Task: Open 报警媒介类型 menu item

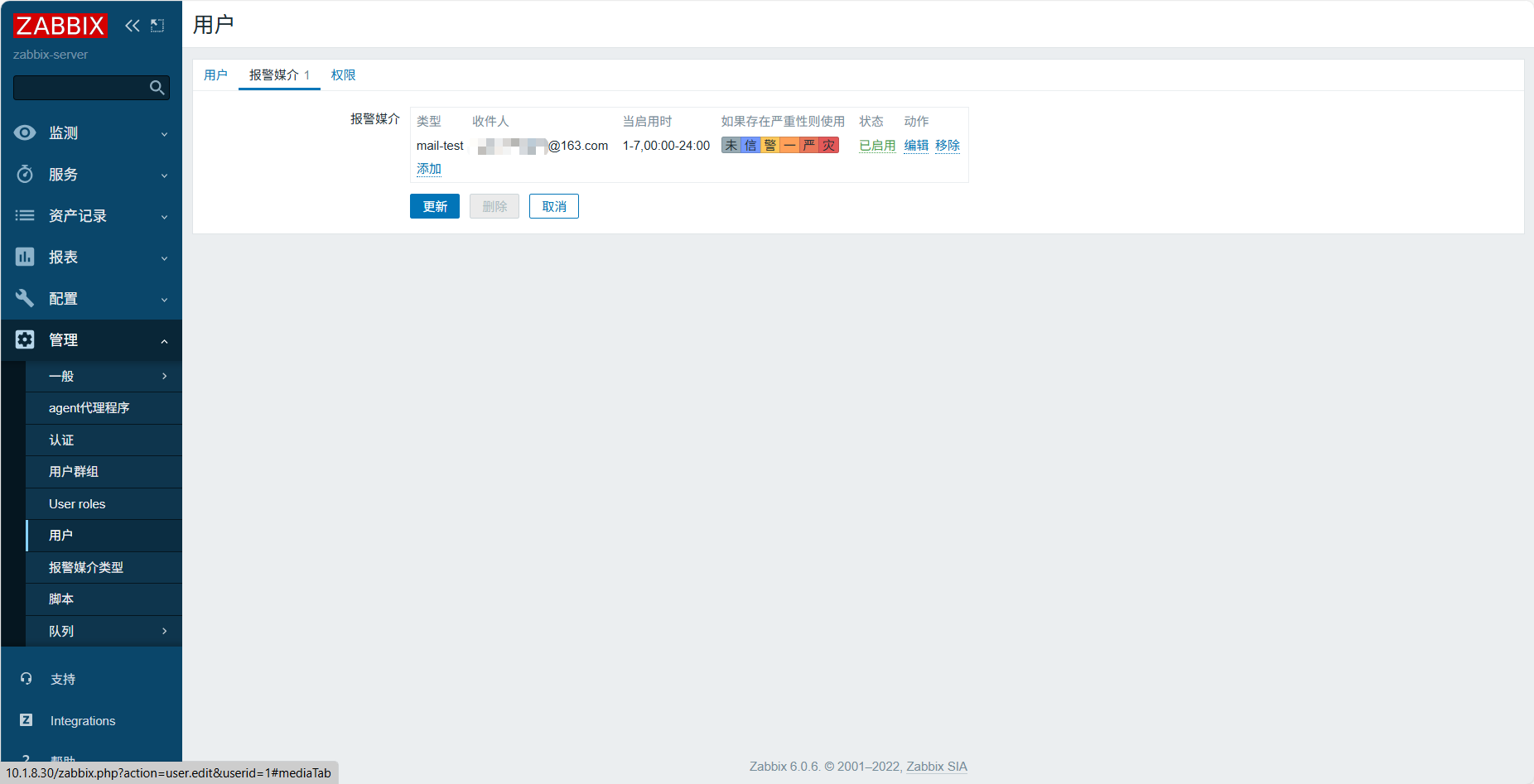Action: [x=104, y=567]
